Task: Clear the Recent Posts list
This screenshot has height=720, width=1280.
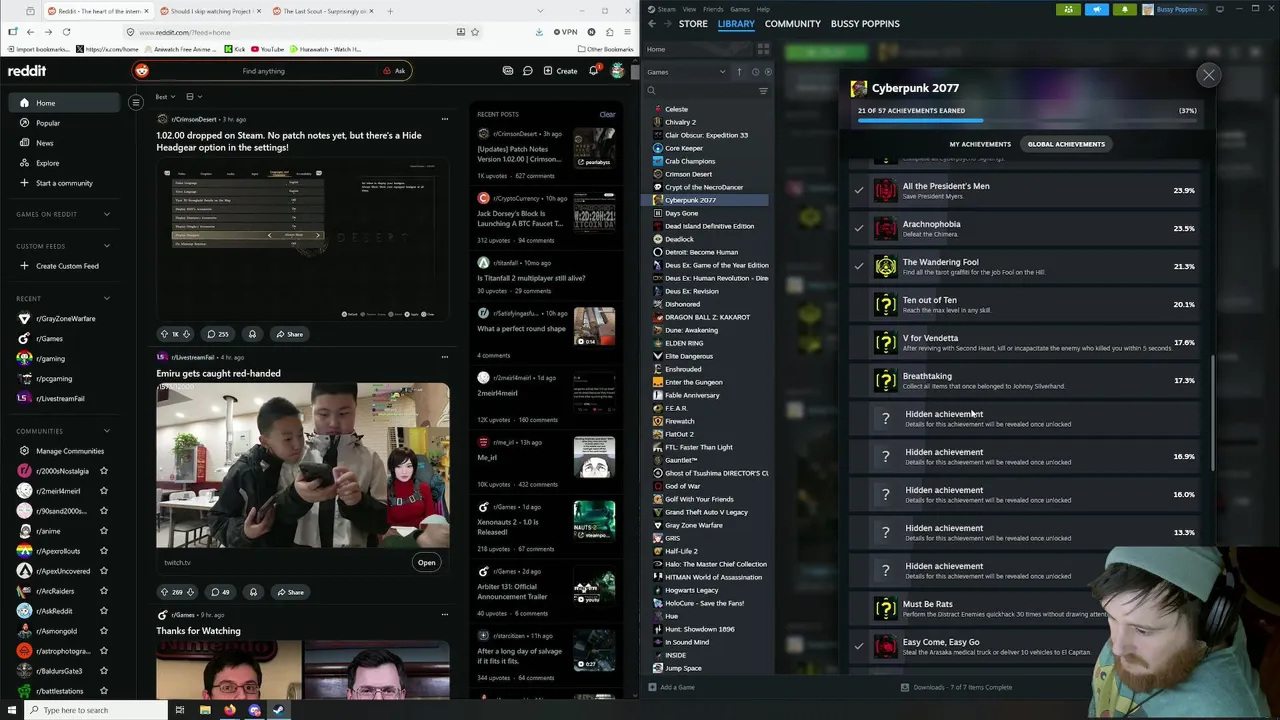Action: coord(607,114)
